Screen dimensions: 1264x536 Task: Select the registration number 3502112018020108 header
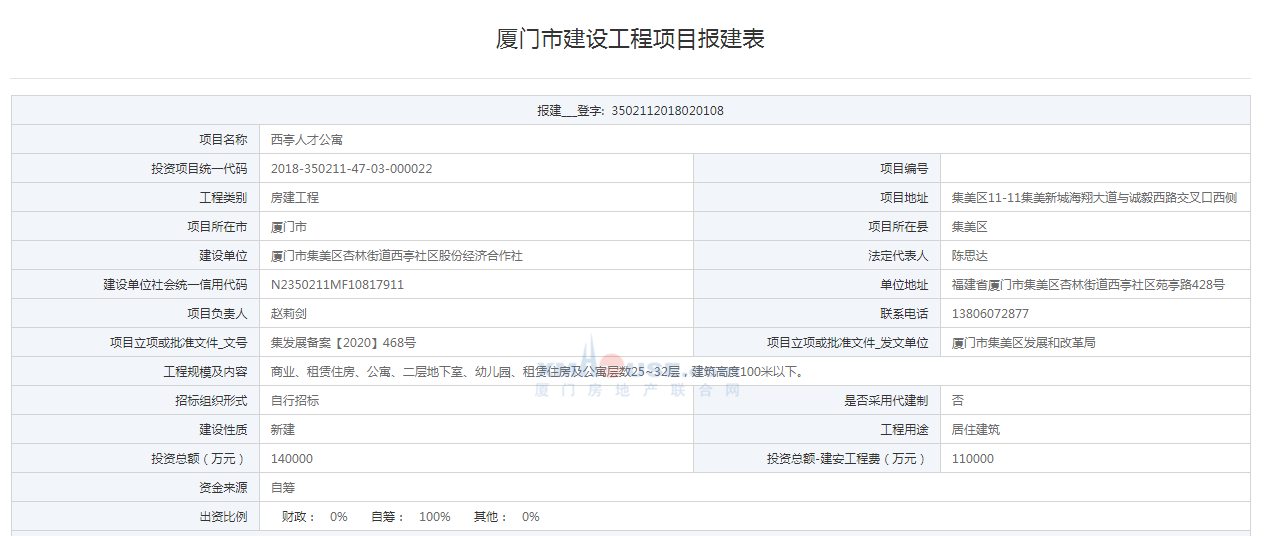click(x=631, y=111)
